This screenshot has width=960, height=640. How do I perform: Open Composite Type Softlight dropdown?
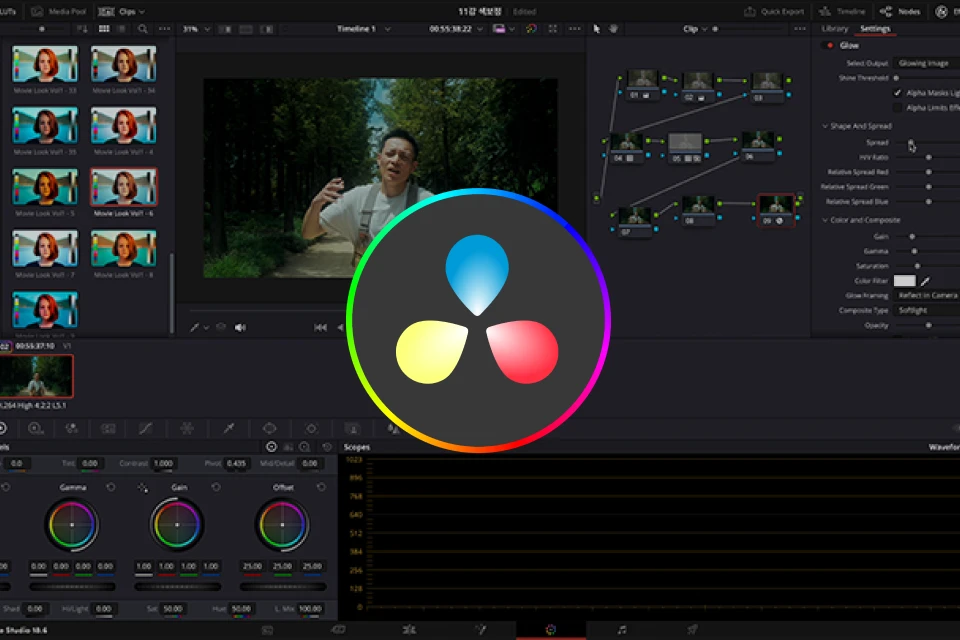point(926,311)
